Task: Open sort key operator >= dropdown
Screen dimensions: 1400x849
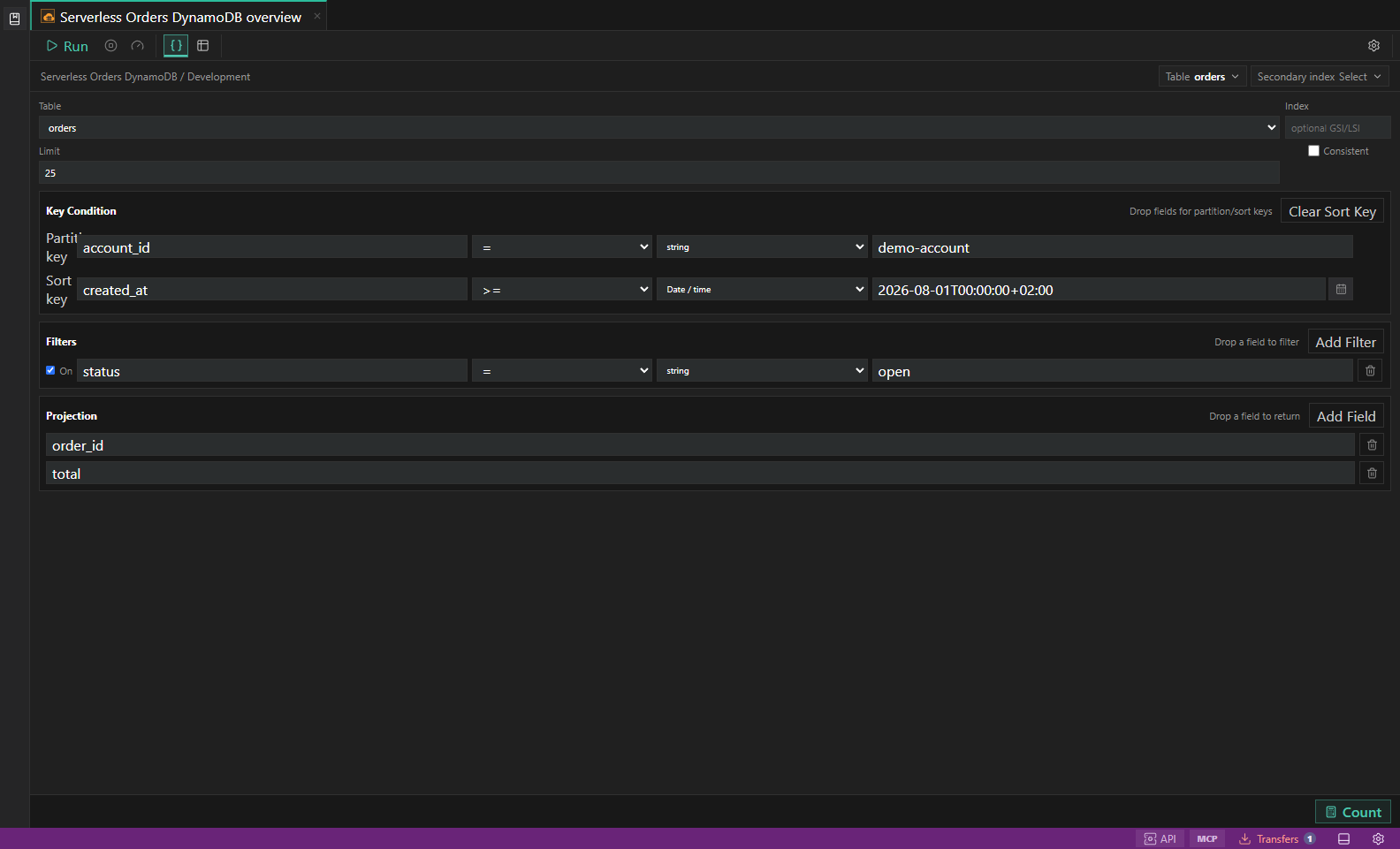Action: (562, 290)
